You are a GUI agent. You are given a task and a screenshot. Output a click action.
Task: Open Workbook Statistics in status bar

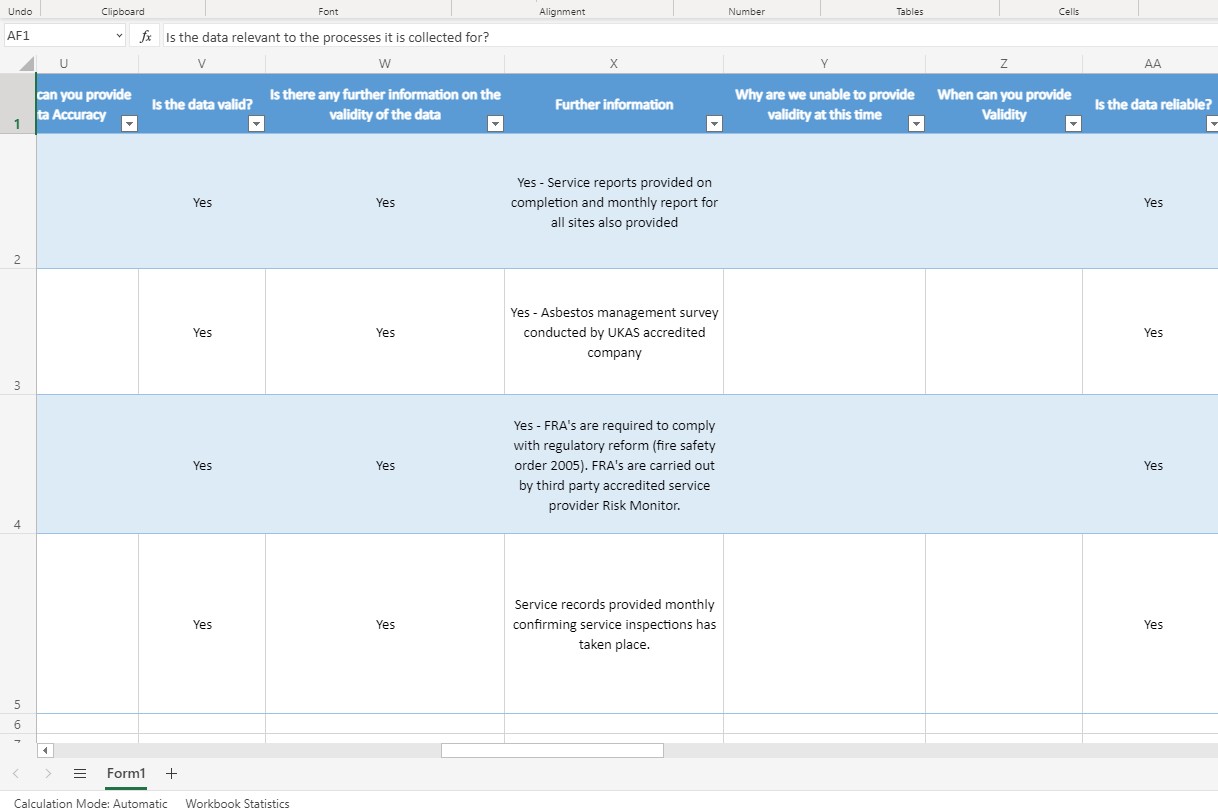237,804
